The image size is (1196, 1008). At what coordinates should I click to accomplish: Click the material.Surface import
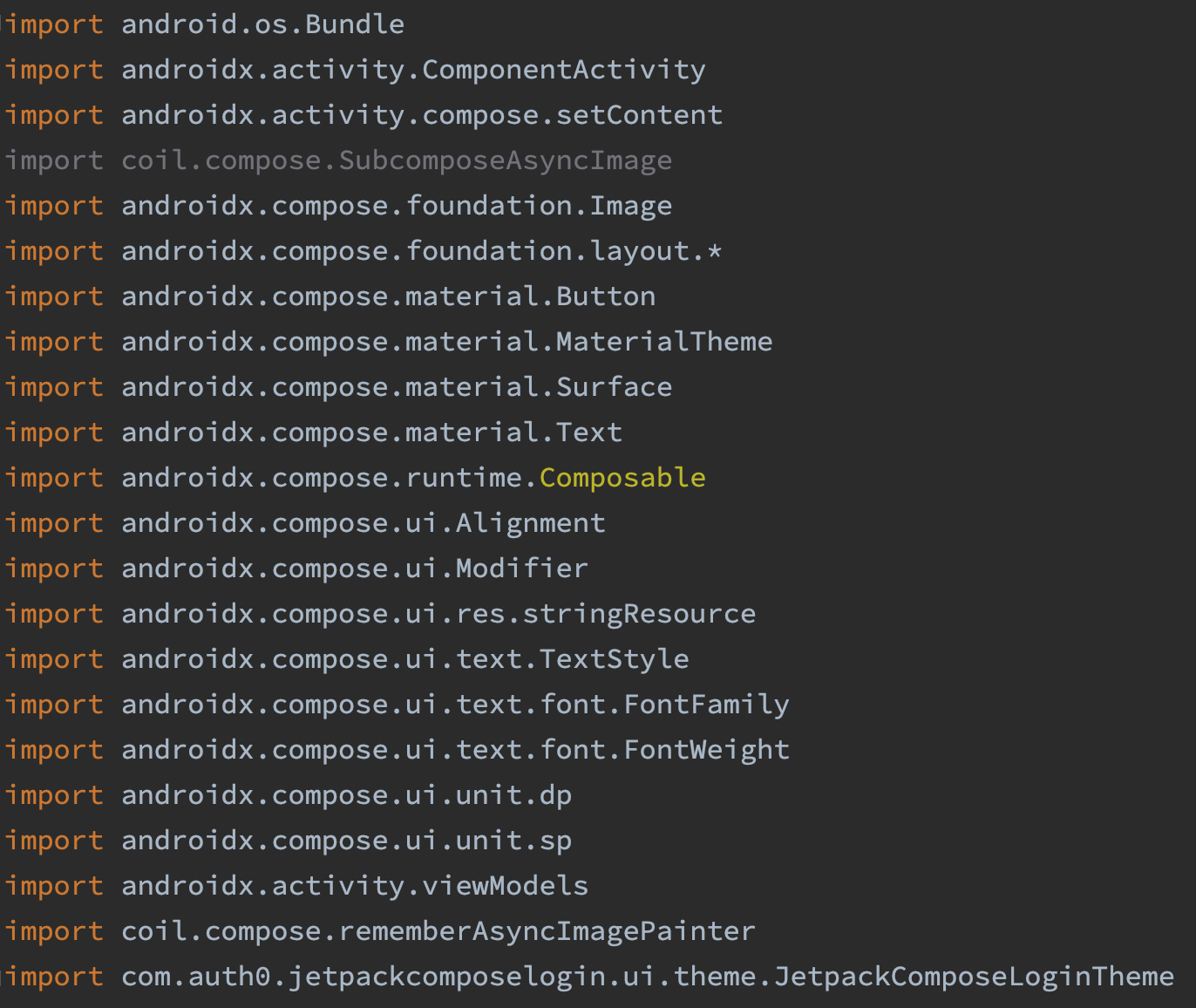pyautogui.click(x=539, y=387)
